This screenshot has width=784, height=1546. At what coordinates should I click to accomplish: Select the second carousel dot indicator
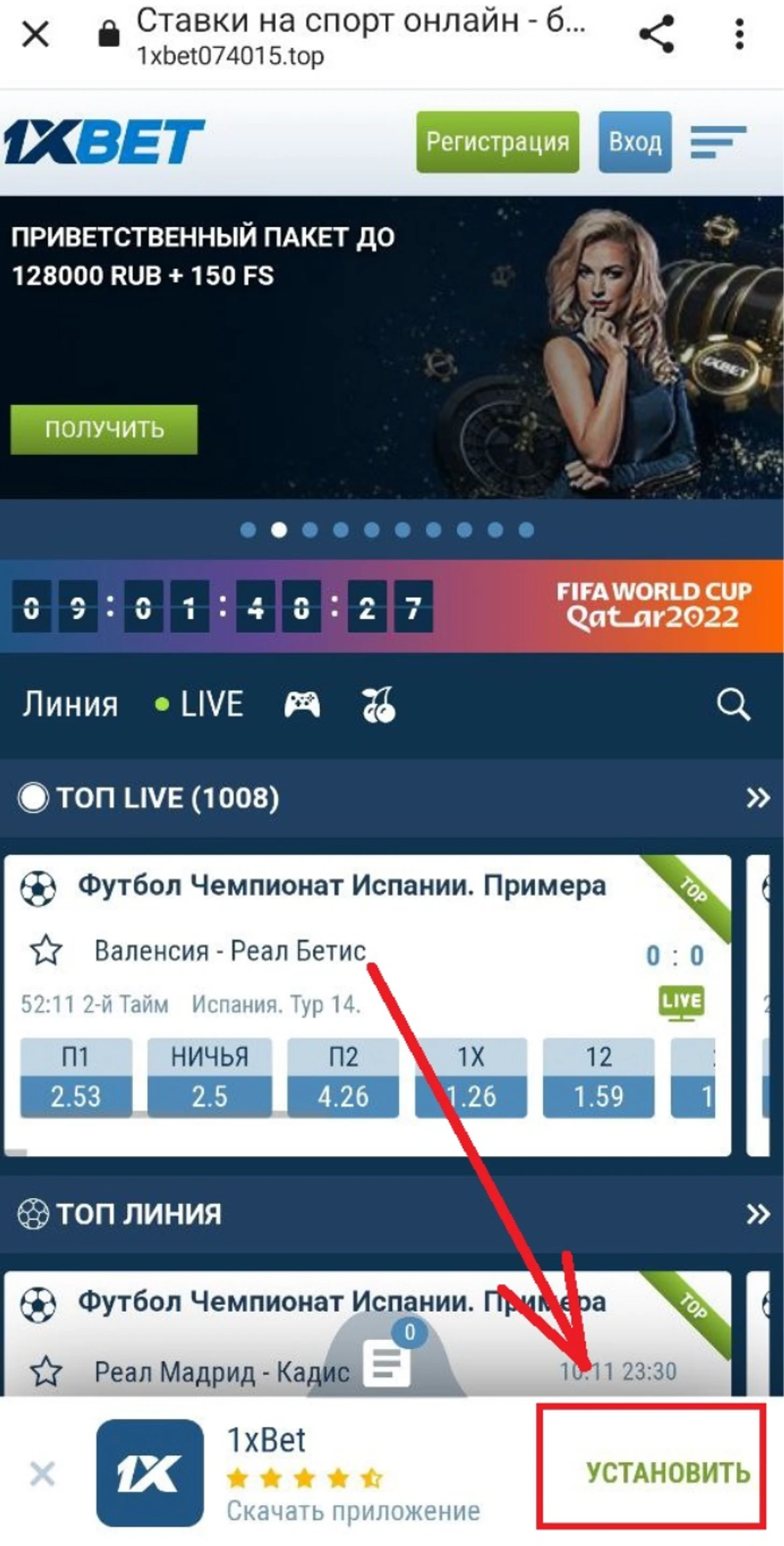coord(279,530)
